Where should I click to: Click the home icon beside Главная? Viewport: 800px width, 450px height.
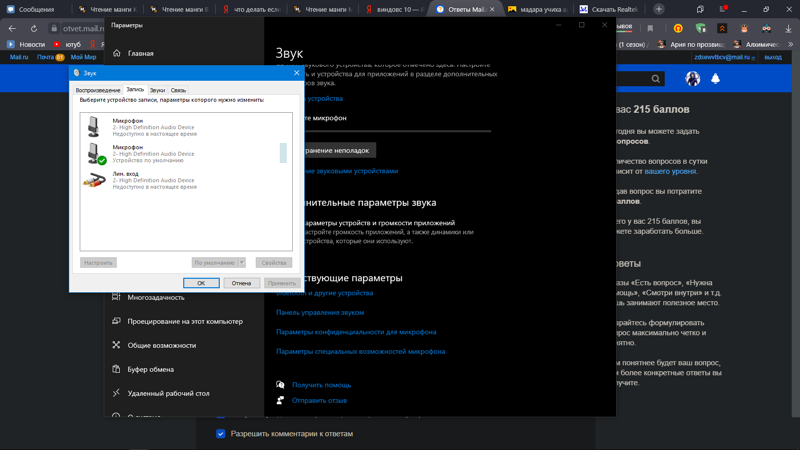coord(117,53)
